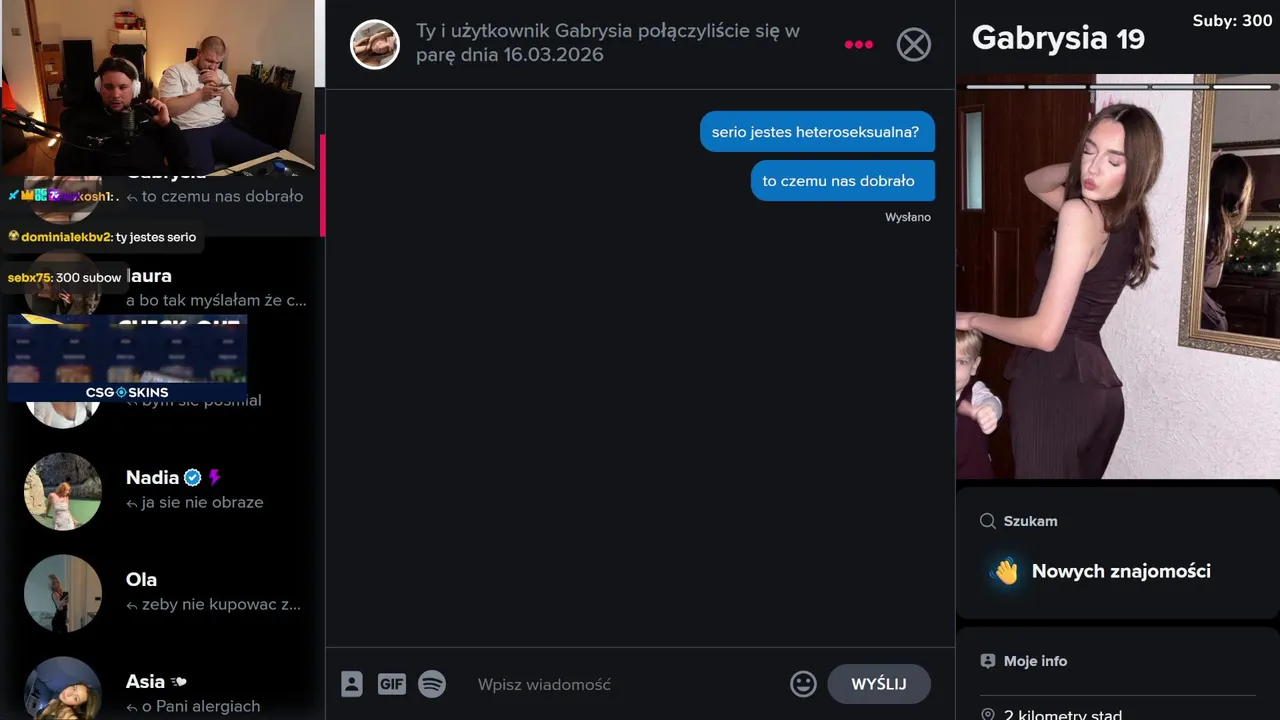Open the Spotify song sharing icon

(x=432, y=684)
